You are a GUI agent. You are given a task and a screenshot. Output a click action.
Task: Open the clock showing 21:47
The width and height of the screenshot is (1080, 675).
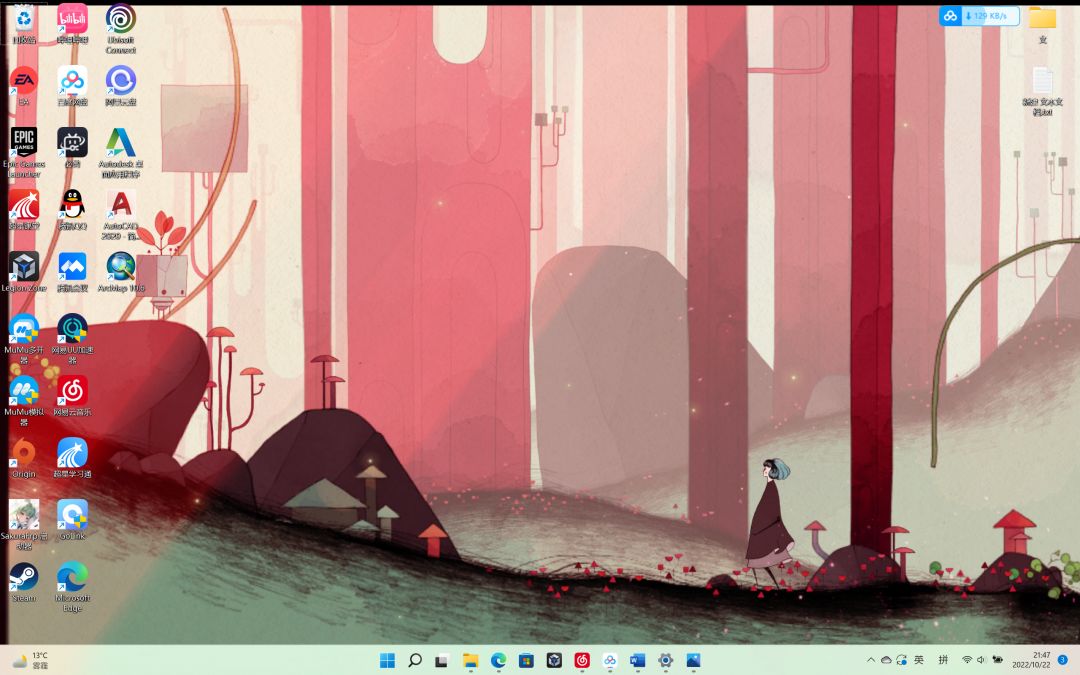coord(1031,660)
